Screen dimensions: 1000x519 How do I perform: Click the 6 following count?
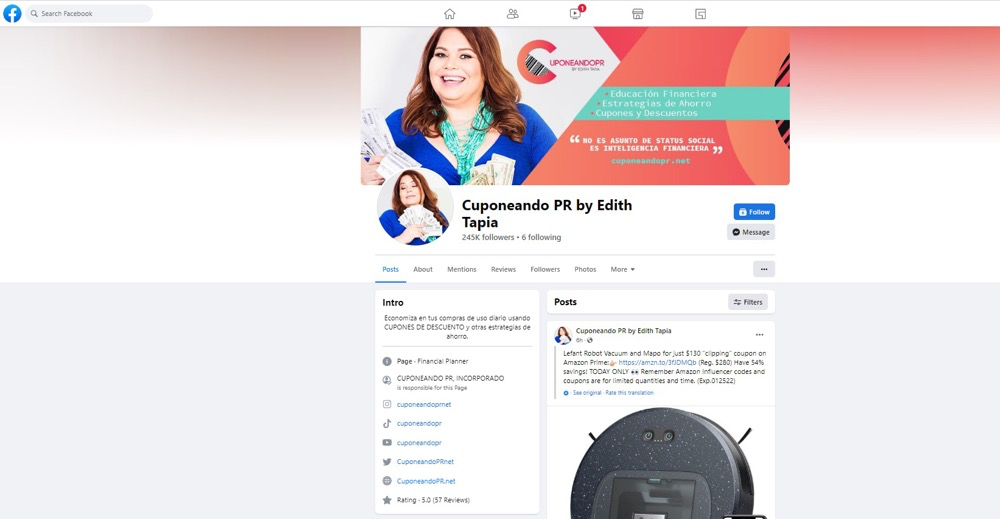(541, 237)
